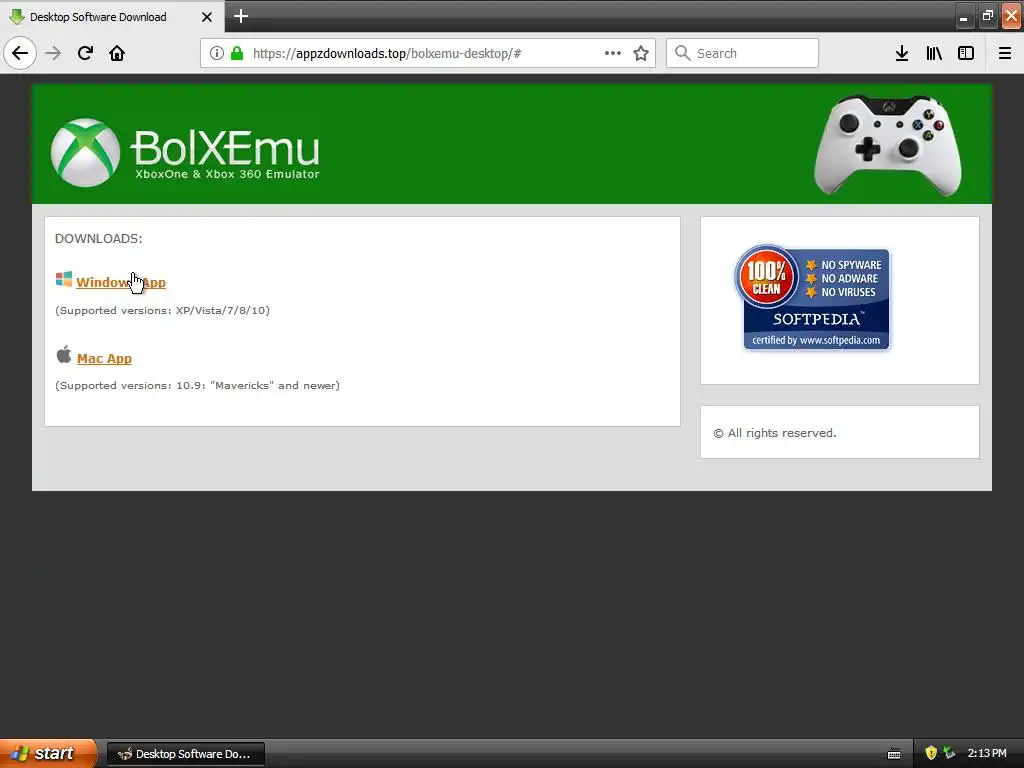
Task: Minimize the browser window
Action: tap(963, 16)
